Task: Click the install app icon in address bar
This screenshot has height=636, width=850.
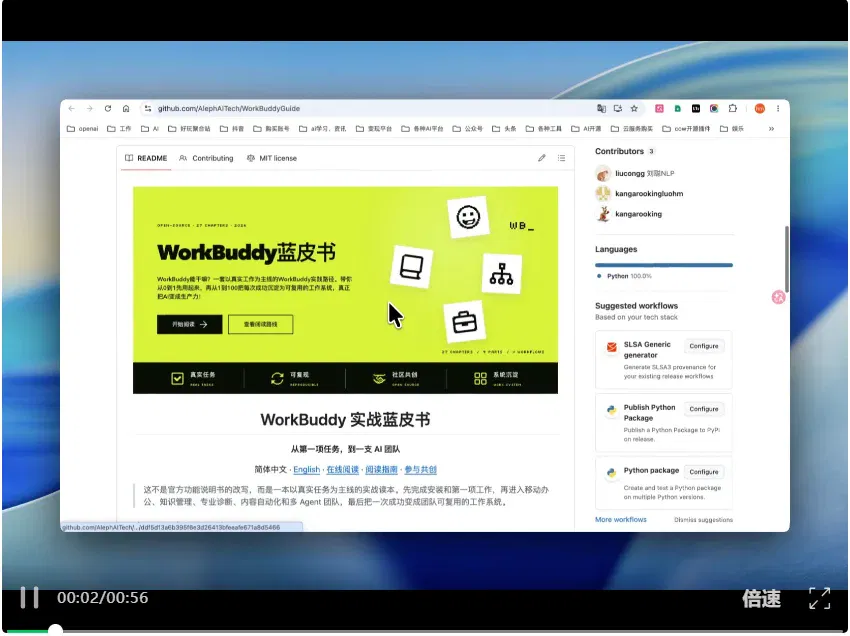Action: click(617, 108)
